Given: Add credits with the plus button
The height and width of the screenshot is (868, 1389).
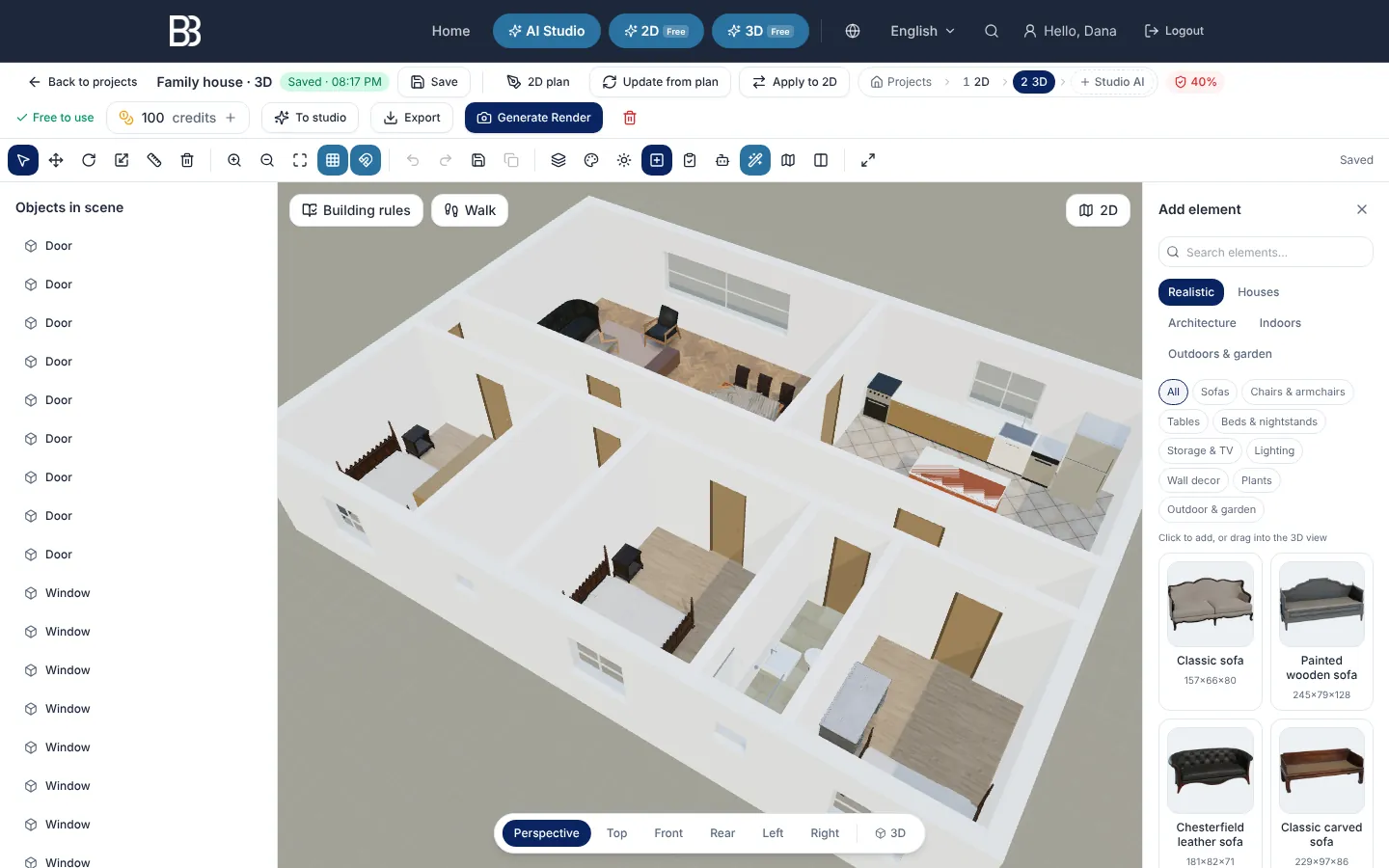Looking at the screenshot, I should coord(231,118).
